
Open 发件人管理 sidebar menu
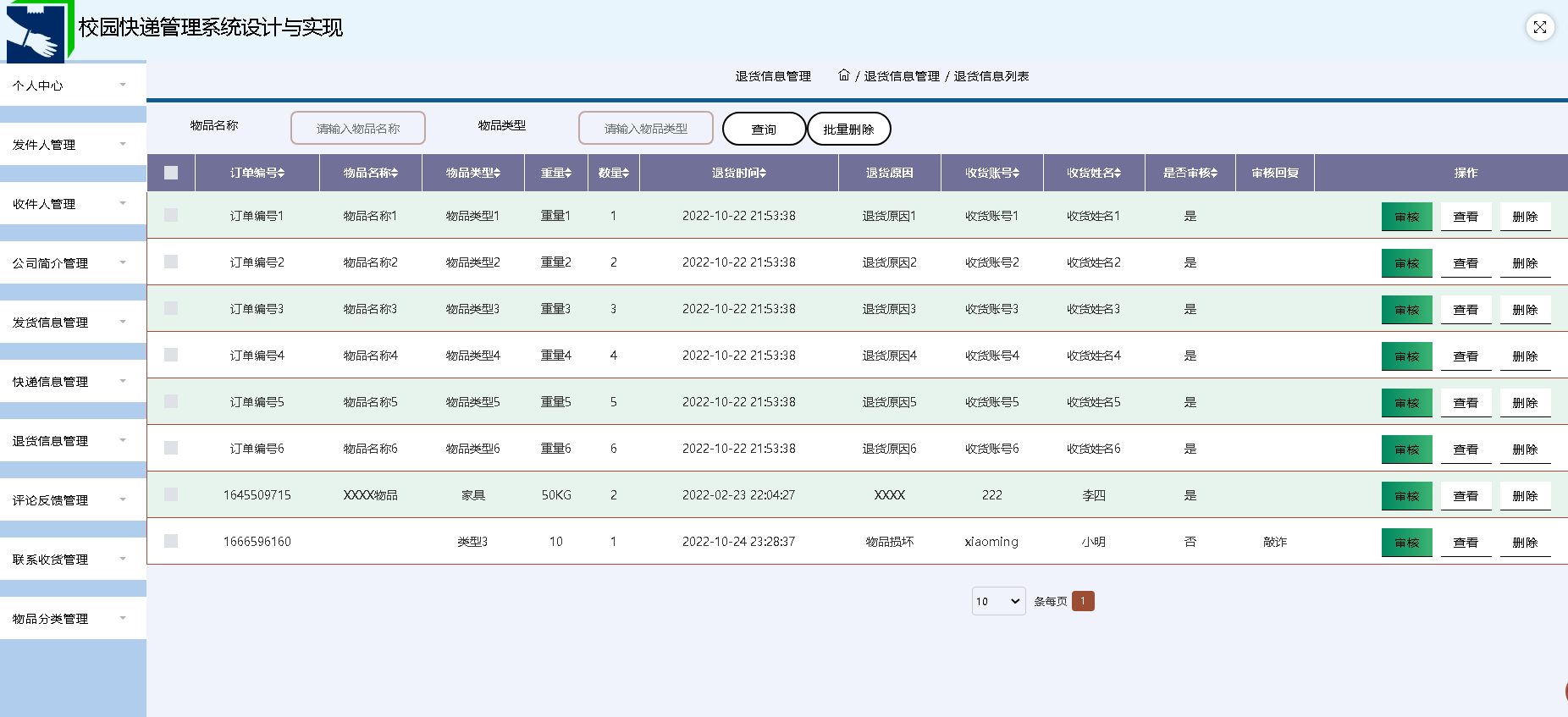(x=73, y=144)
